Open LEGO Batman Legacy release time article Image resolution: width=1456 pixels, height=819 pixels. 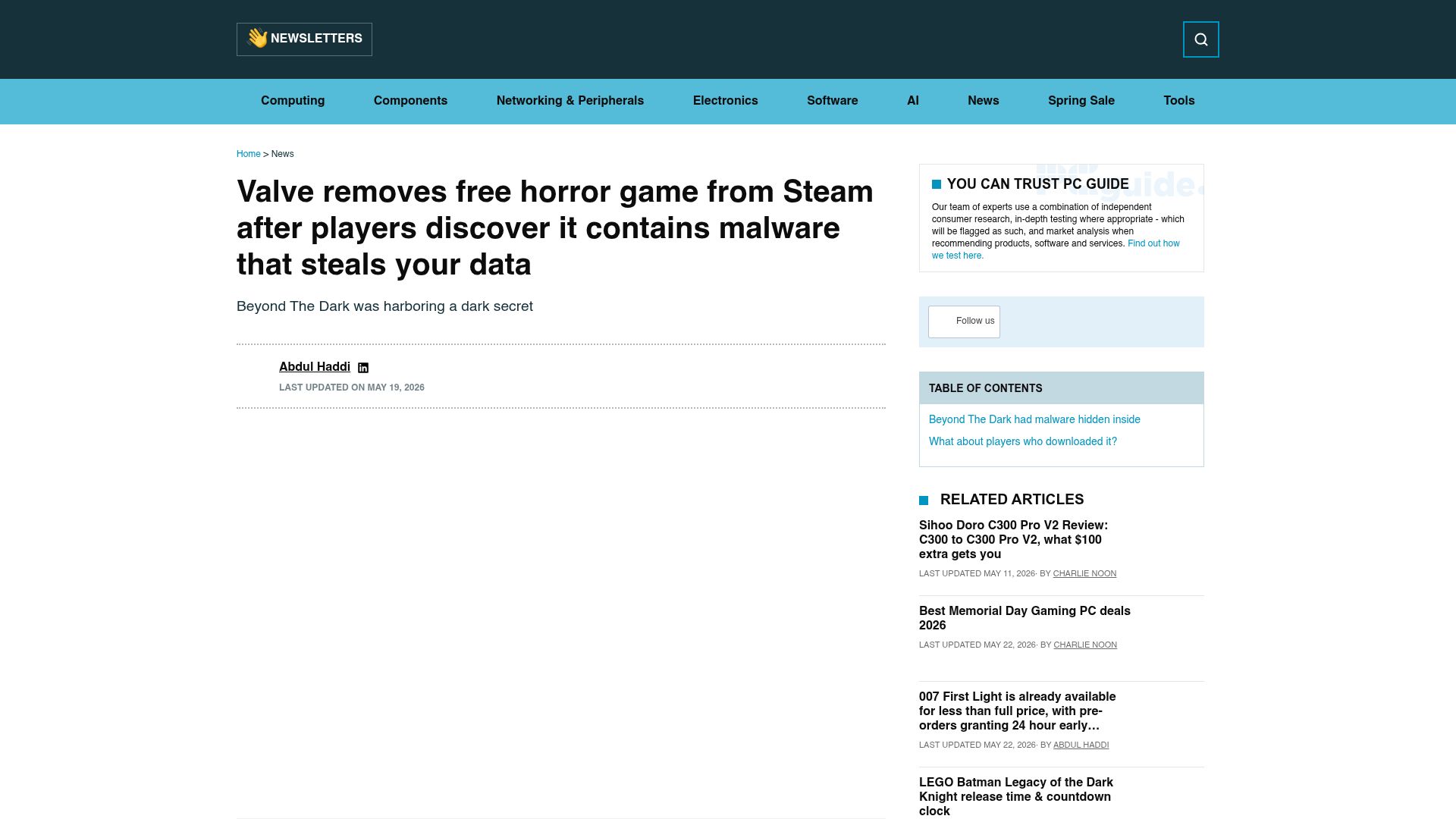pyautogui.click(x=1016, y=796)
